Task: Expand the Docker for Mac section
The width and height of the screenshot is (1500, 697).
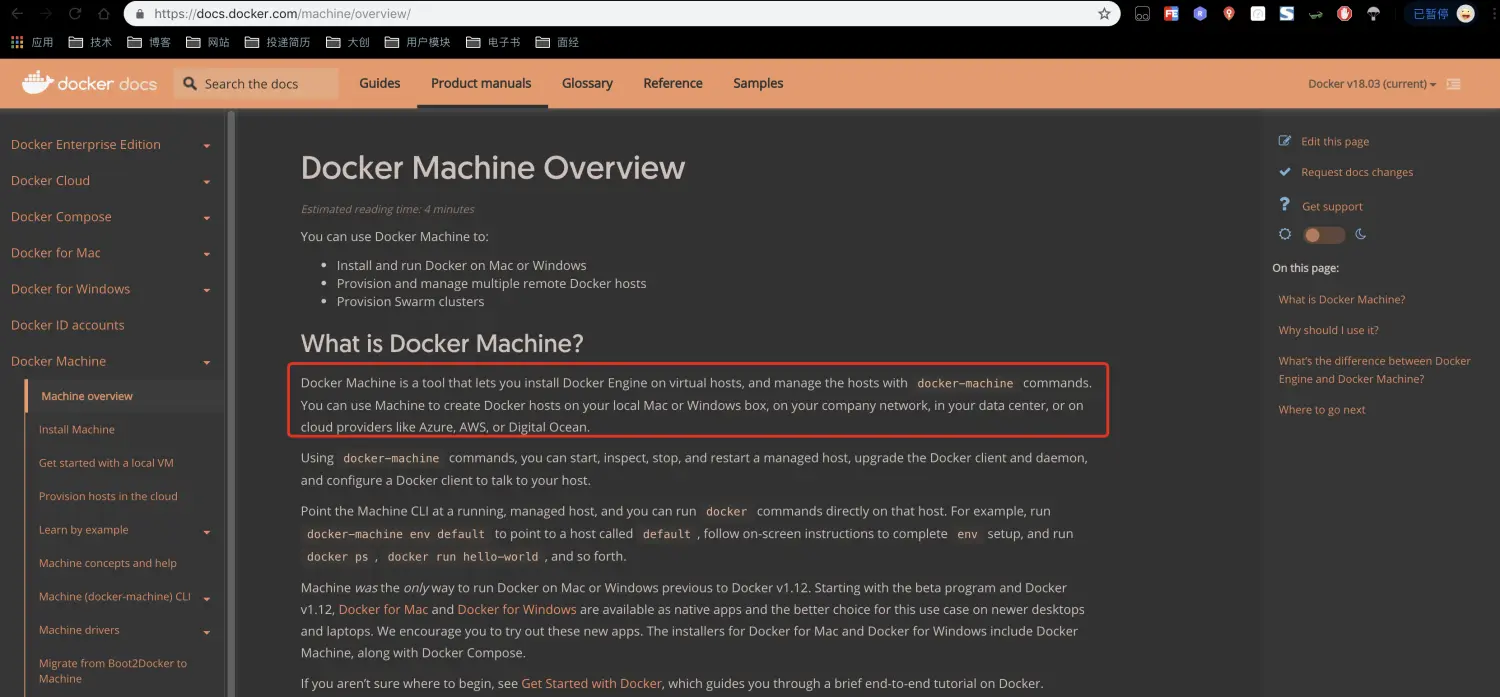Action: coord(207,254)
